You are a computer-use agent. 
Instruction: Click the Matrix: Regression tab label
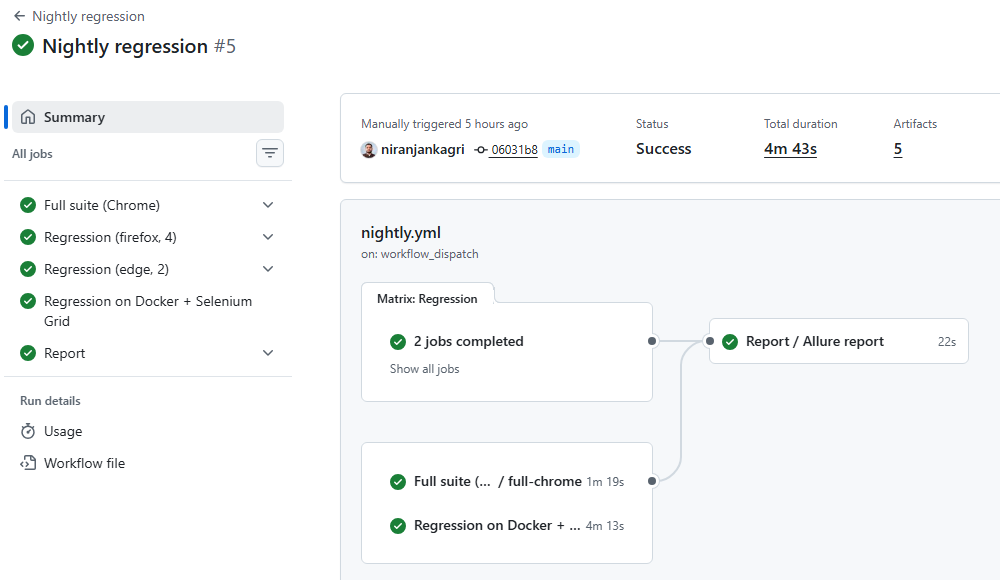tap(427, 299)
